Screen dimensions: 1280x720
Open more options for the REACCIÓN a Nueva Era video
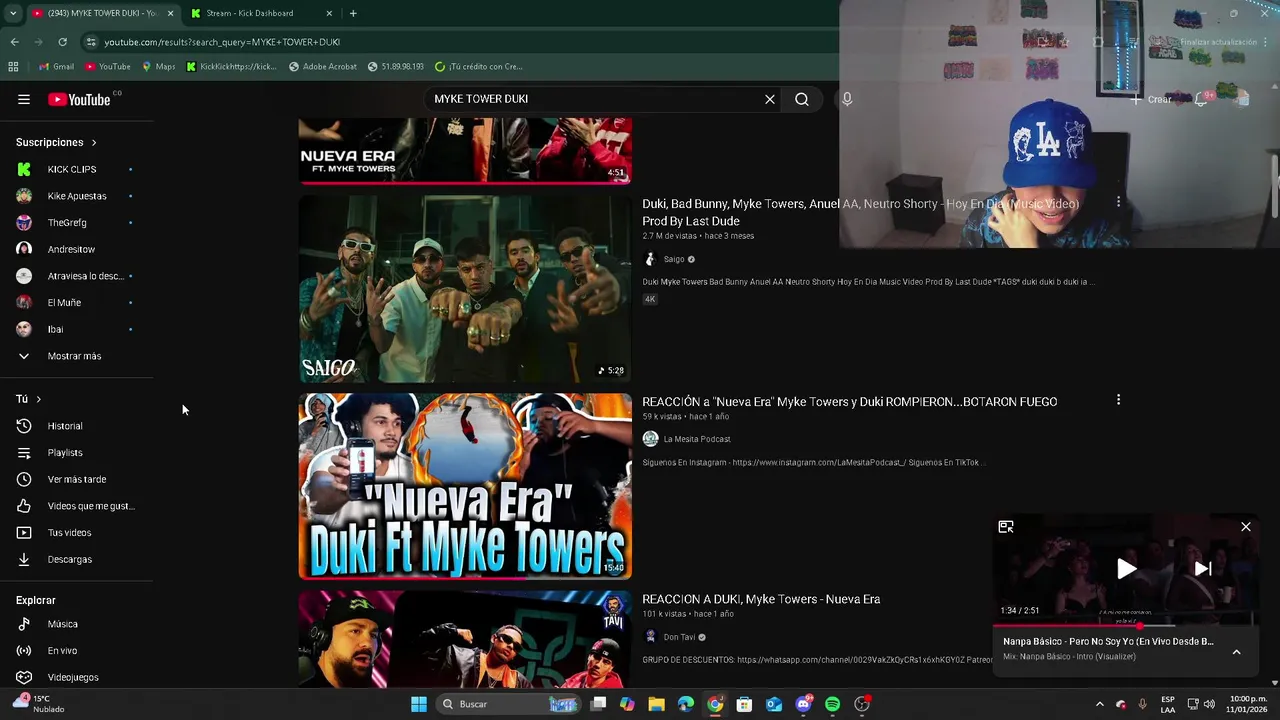click(x=1118, y=400)
